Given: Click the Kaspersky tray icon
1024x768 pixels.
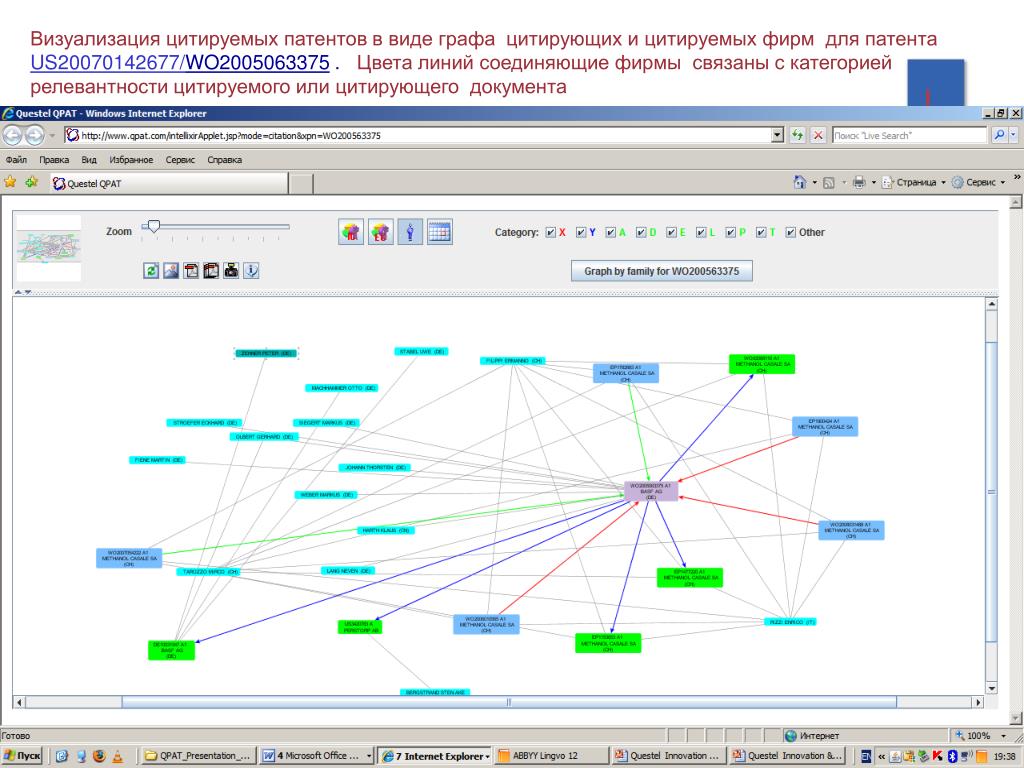Looking at the screenshot, I should pyautogui.click(x=938, y=756).
